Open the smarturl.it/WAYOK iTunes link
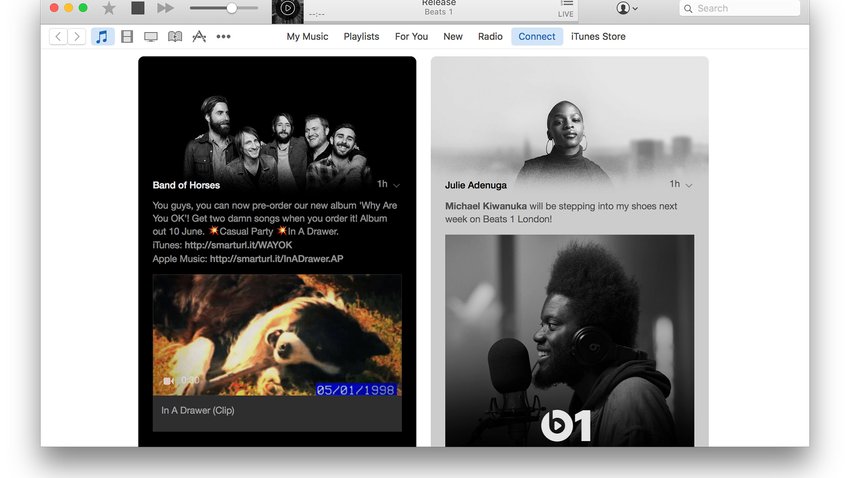This screenshot has height=478, width=850. click(x=238, y=245)
